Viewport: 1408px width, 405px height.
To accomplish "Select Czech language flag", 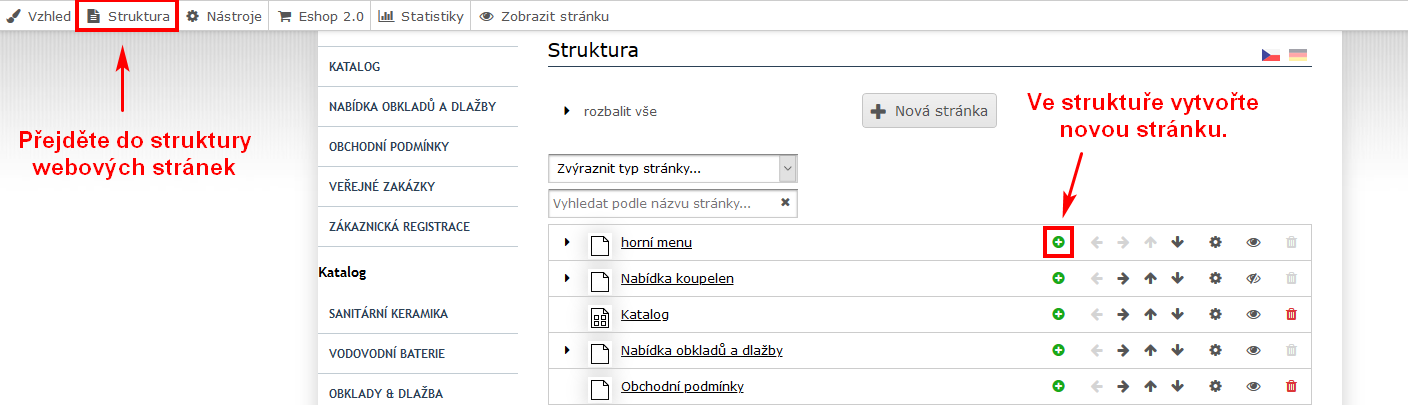I will (1270, 55).
